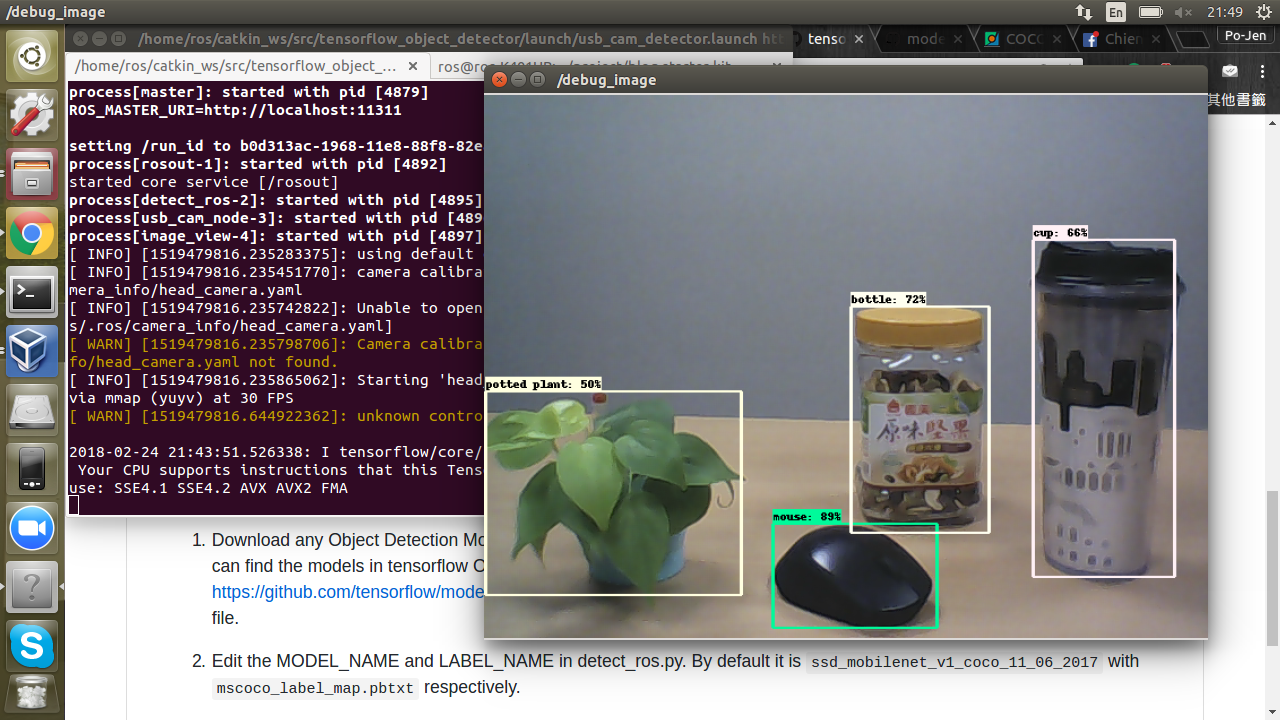Open the muted volume indicator
This screenshot has width=1280, height=720.
tap(1184, 12)
